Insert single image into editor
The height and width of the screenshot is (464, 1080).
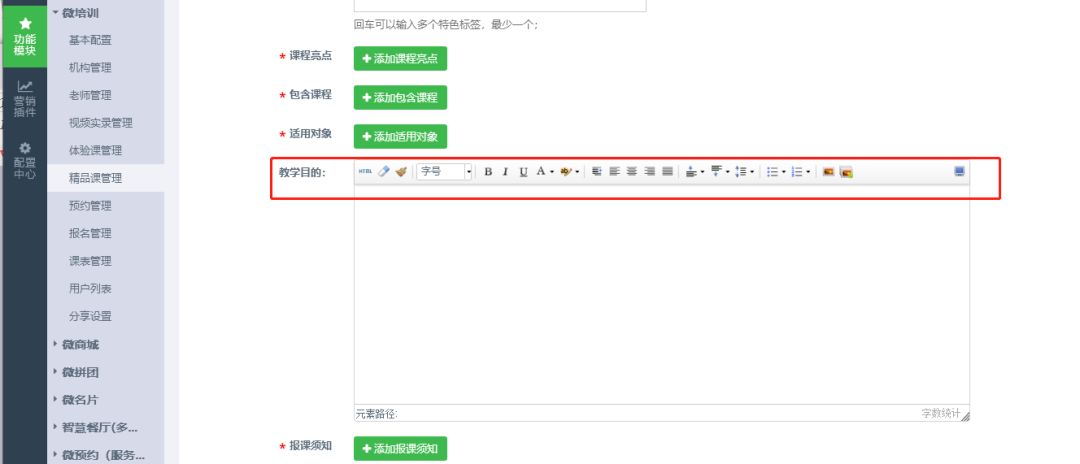tap(828, 171)
